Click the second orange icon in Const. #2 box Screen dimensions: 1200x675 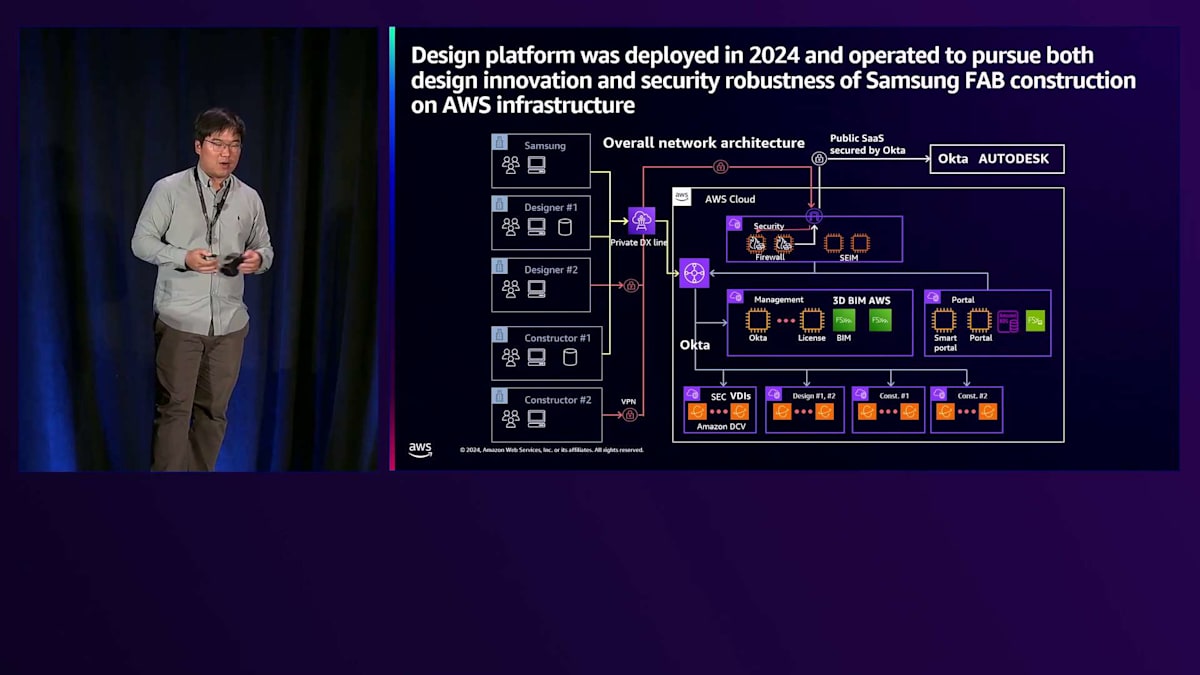[987, 412]
